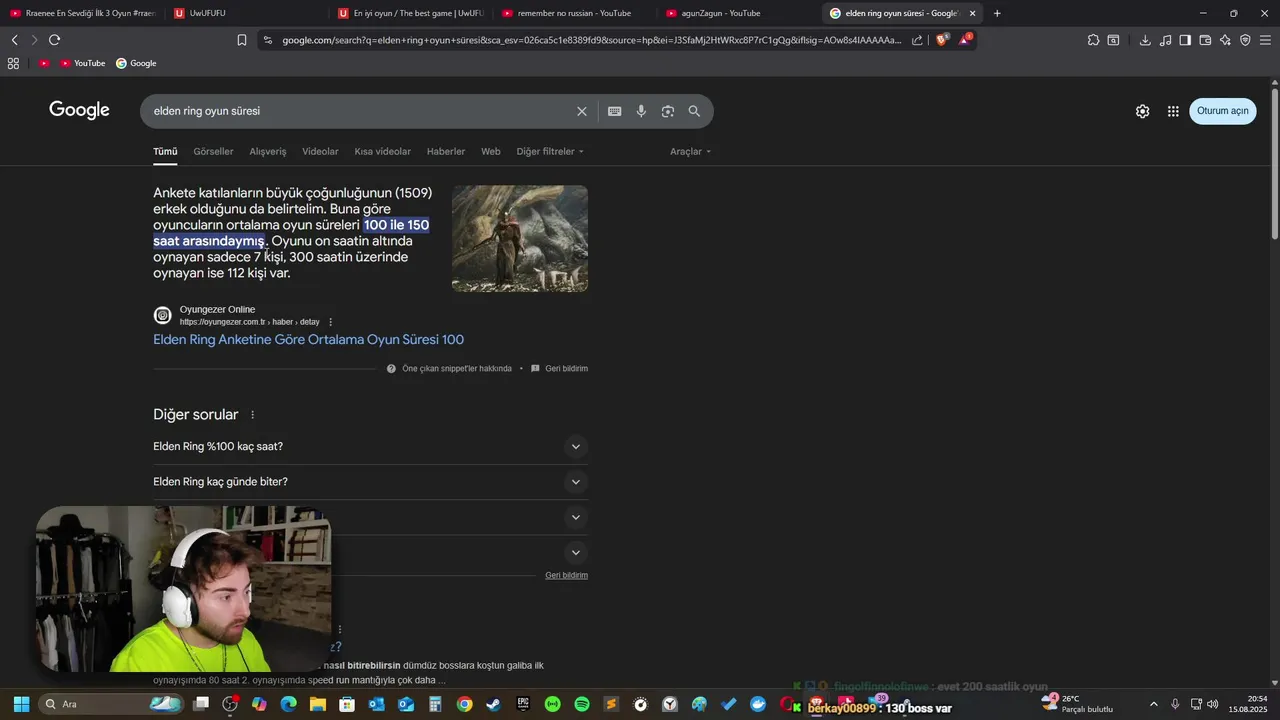The height and width of the screenshot is (720, 1280).
Task: Open the Google bookmark in bookmarks bar
Action: pyautogui.click(x=136, y=63)
